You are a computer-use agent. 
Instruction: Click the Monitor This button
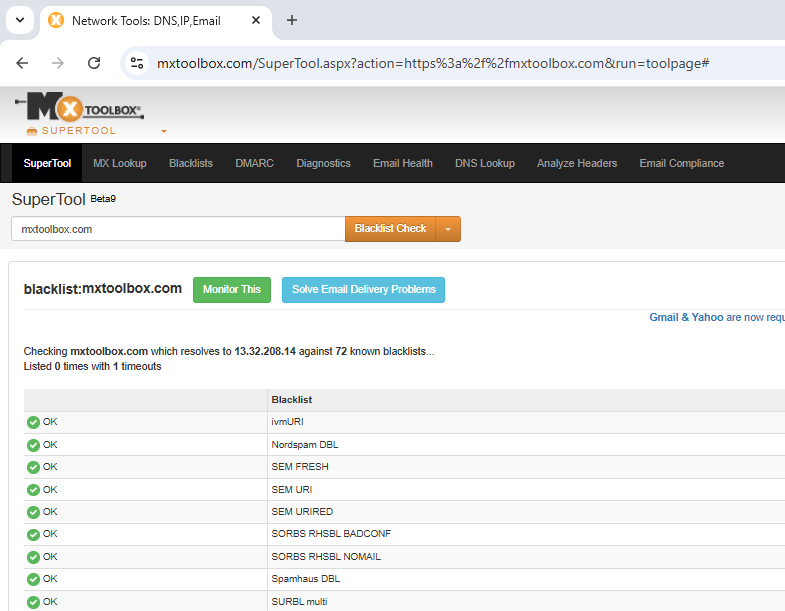(x=232, y=289)
